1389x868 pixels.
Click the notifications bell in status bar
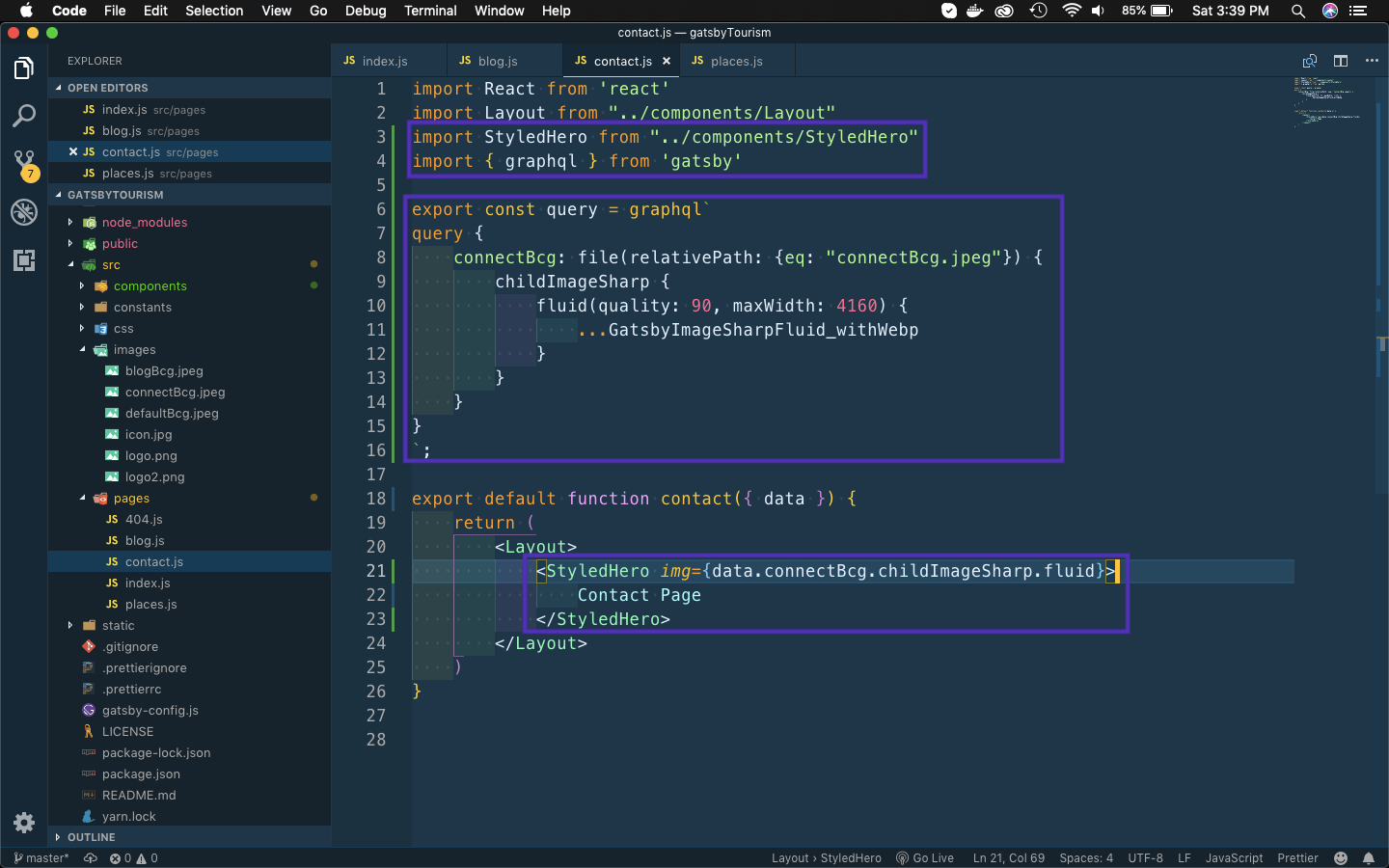click(1368, 858)
